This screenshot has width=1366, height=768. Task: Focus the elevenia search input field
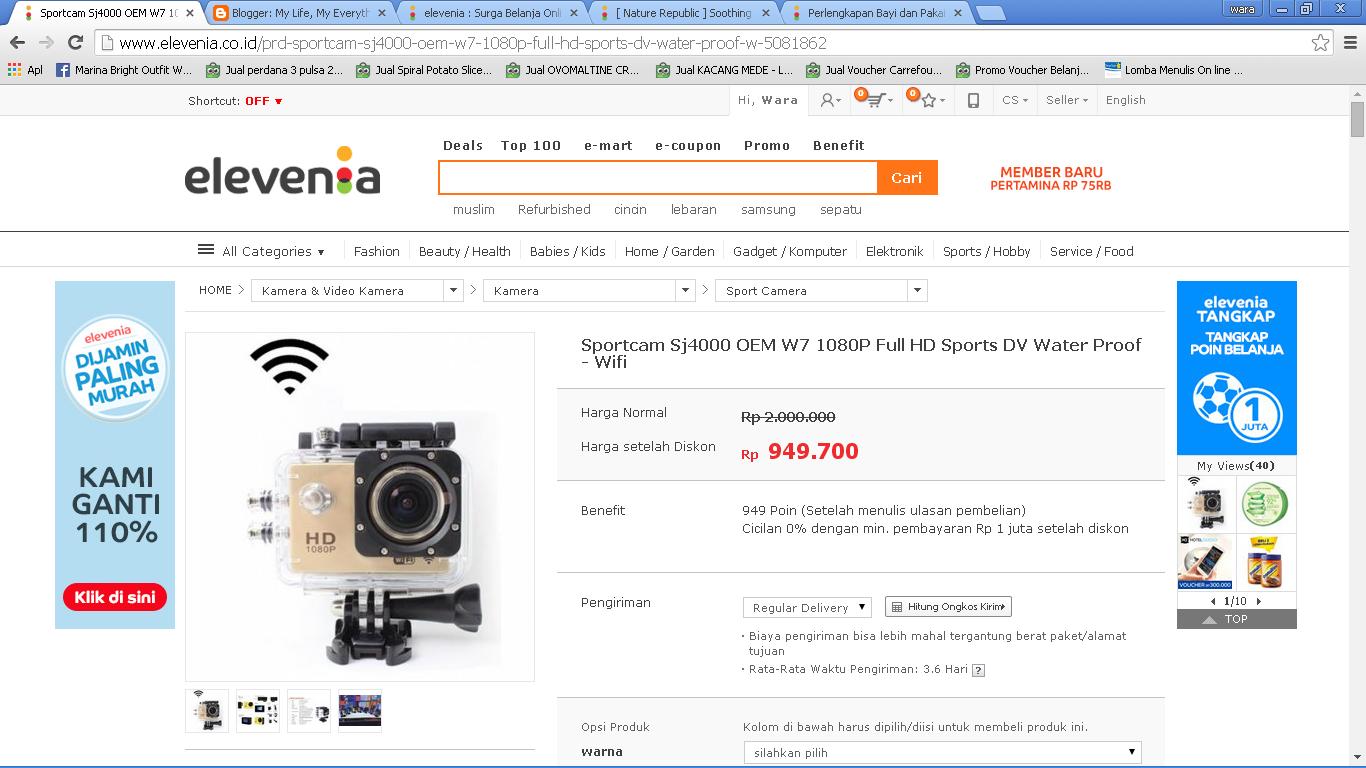coord(658,177)
